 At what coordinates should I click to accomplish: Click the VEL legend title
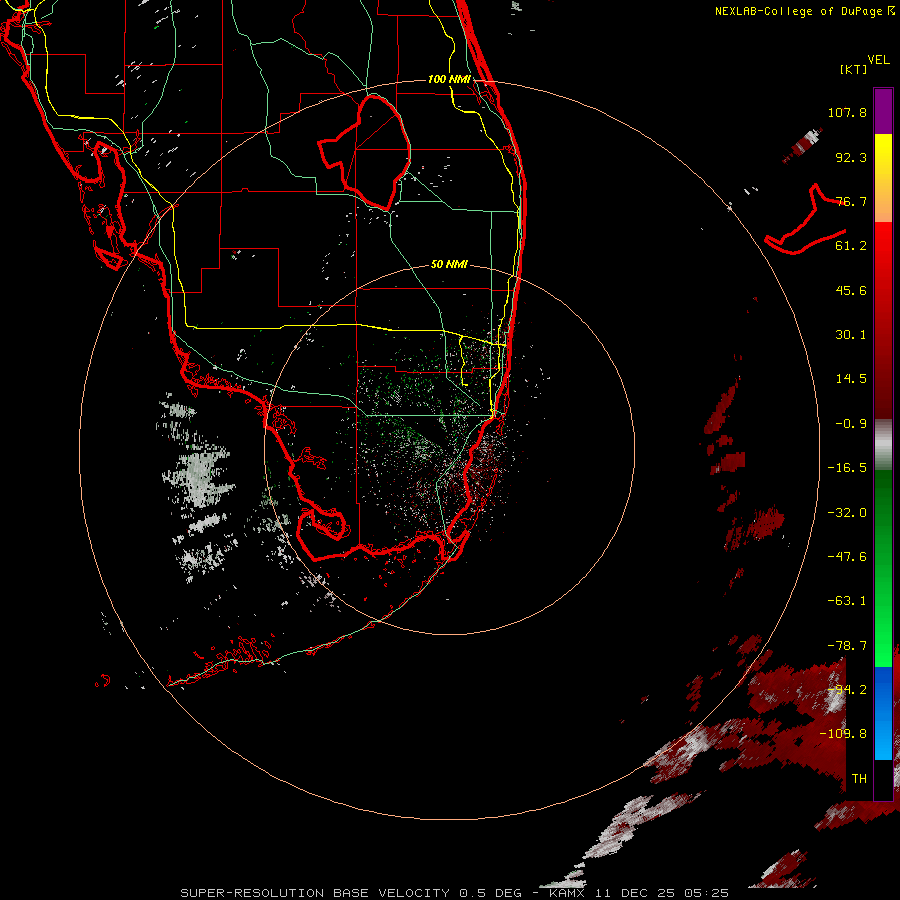pos(879,60)
